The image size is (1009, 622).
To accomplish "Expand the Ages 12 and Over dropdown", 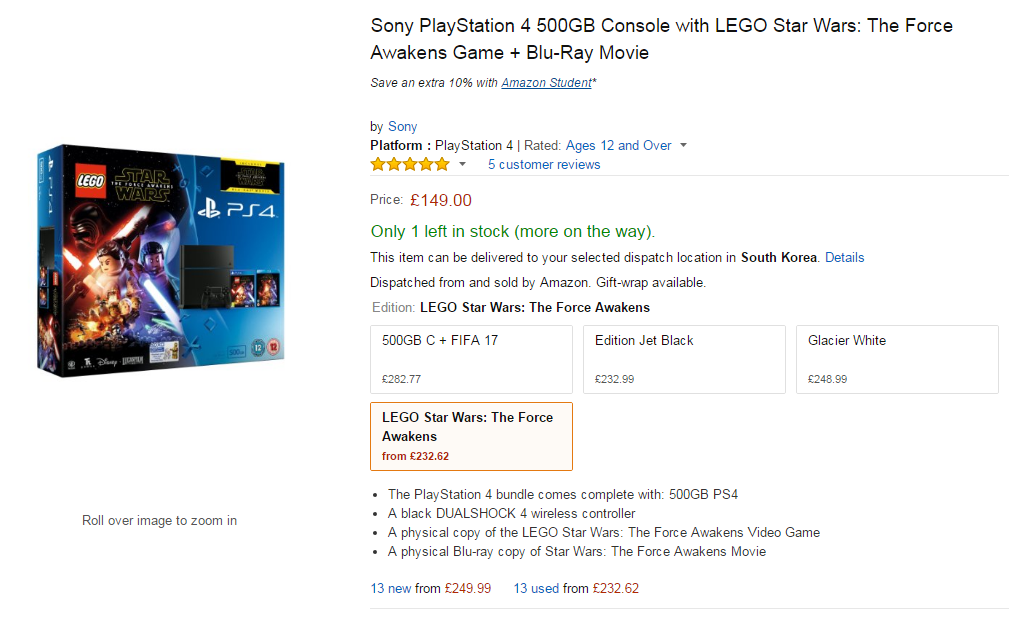I will tap(683, 146).
